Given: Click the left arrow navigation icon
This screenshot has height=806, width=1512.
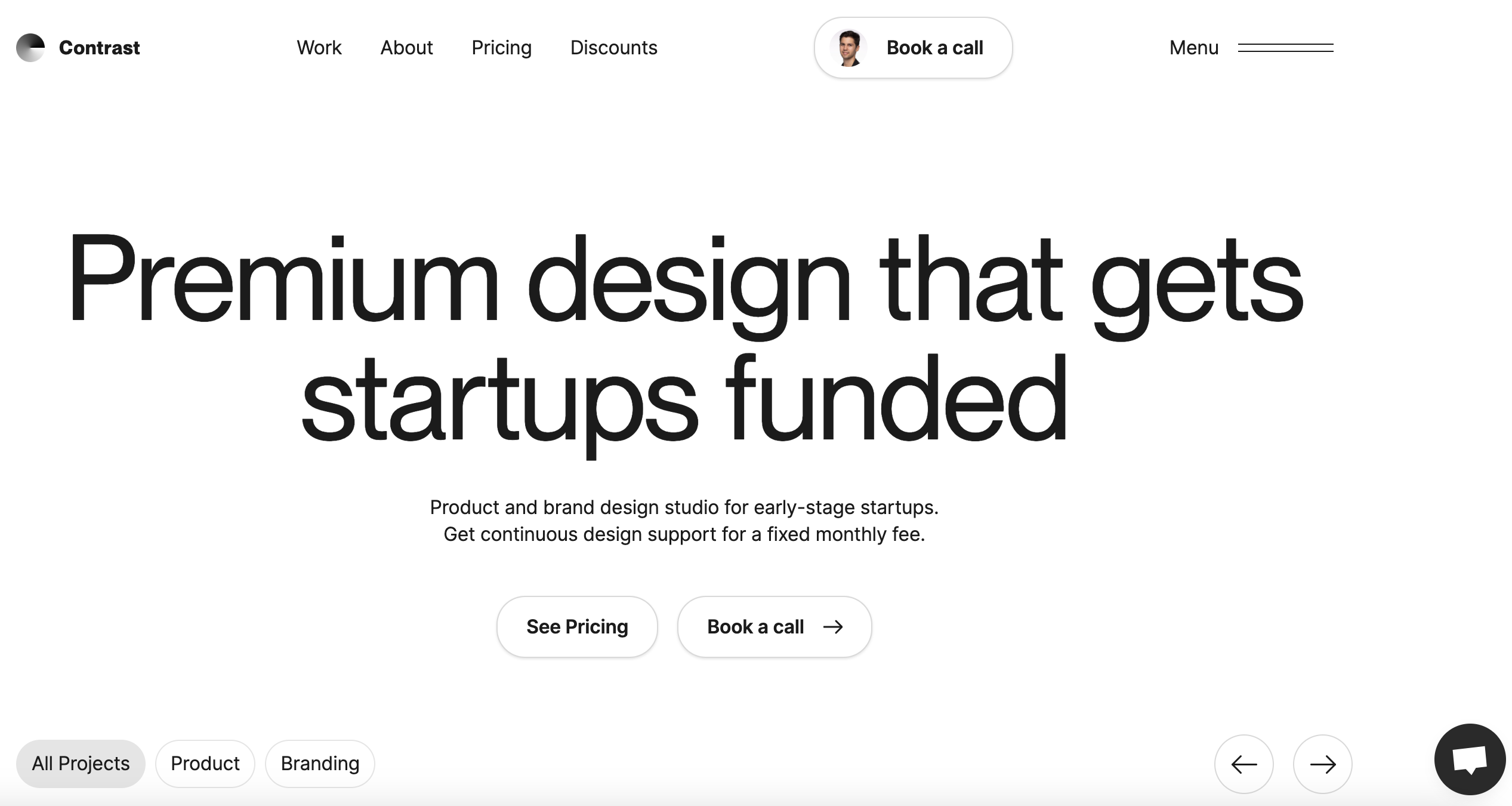Looking at the screenshot, I should [1243, 763].
